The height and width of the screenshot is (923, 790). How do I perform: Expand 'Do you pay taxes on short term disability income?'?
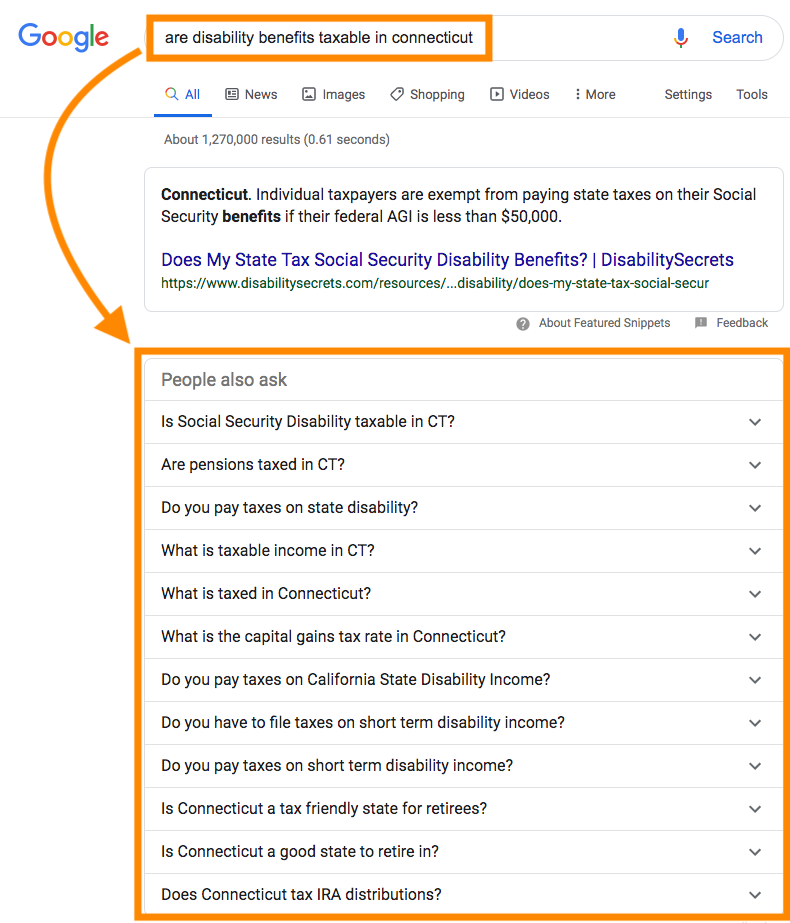click(463, 766)
